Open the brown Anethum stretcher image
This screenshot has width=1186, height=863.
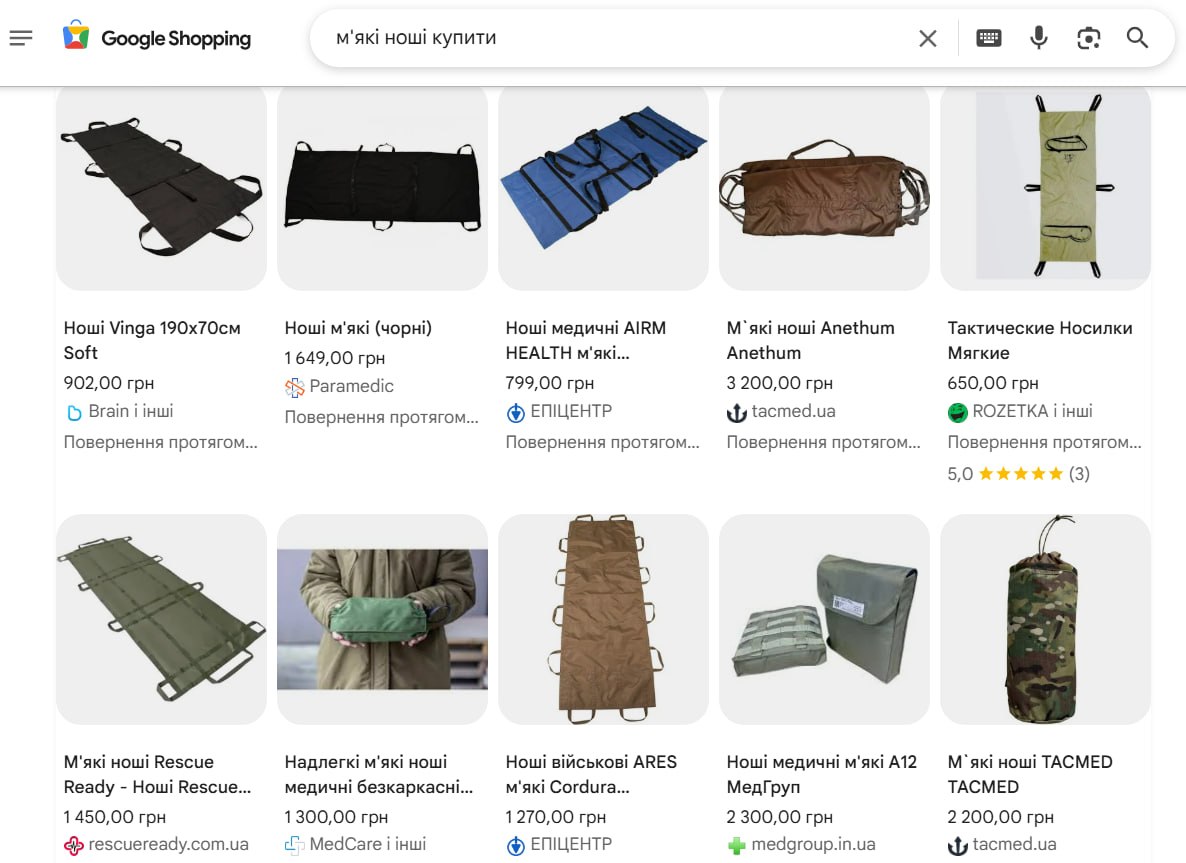click(824, 188)
